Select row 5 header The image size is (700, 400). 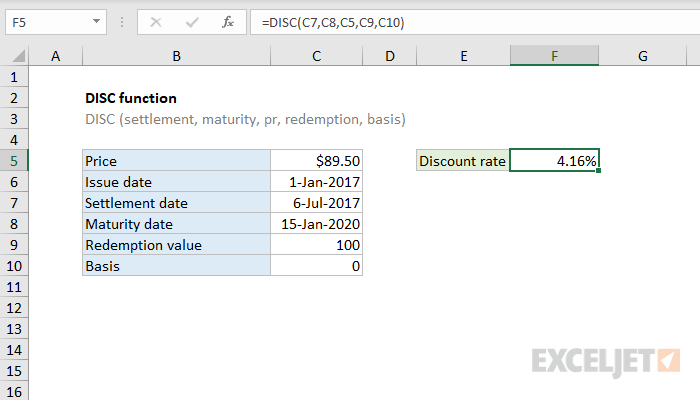(14, 161)
